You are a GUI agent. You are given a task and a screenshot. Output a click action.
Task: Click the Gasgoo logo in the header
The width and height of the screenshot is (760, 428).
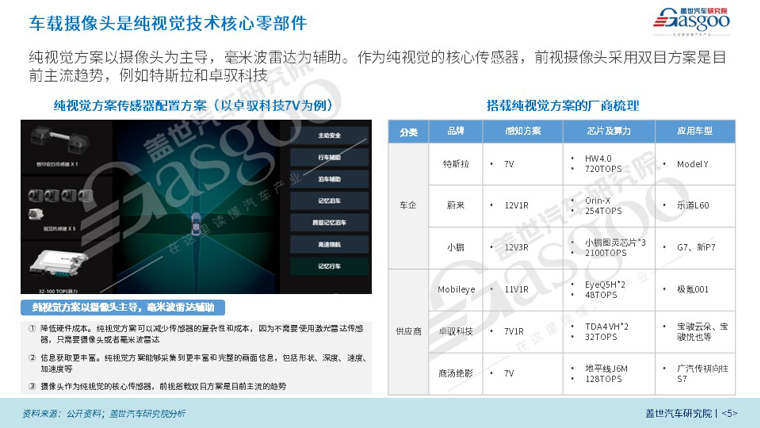(x=691, y=22)
